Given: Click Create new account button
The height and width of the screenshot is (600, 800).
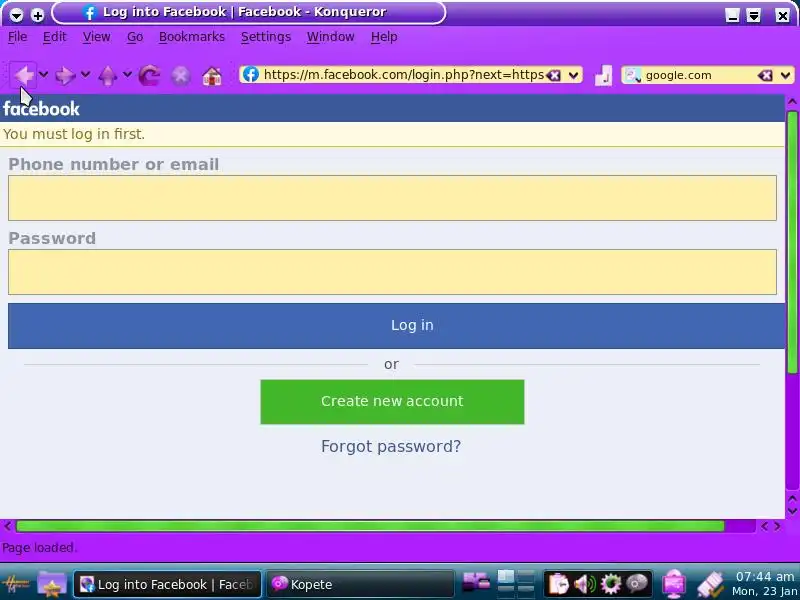Looking at the screenshot, I should pyautogui.click(x=392, y=402).
